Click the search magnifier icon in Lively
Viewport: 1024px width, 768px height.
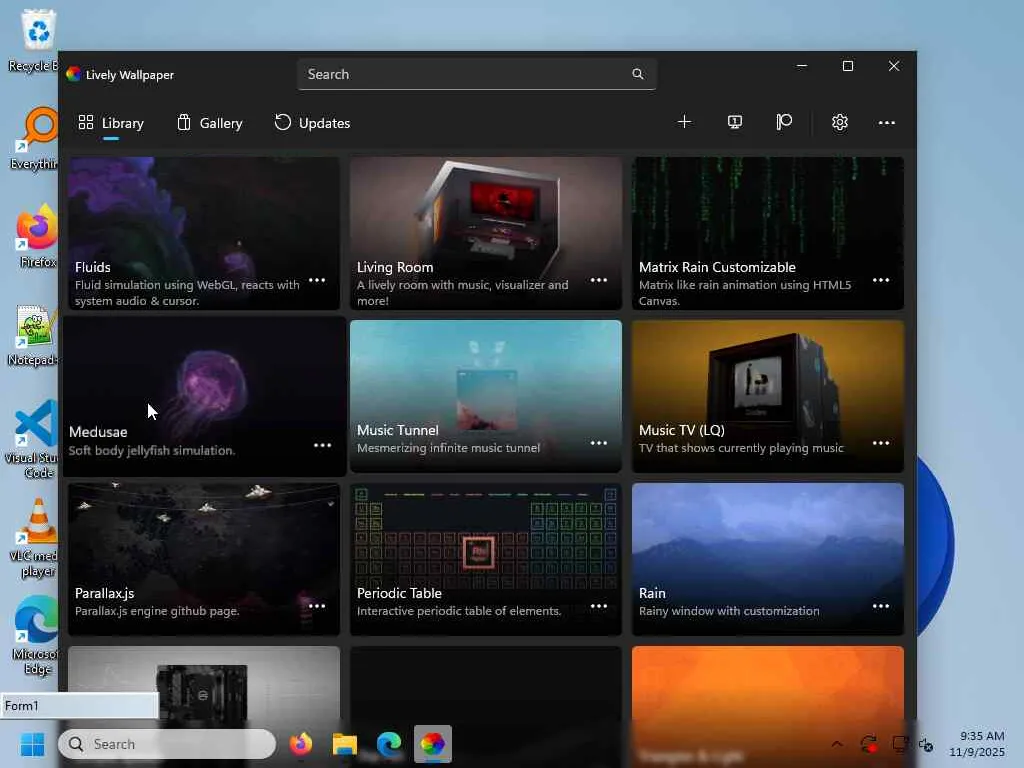(638, 74)
